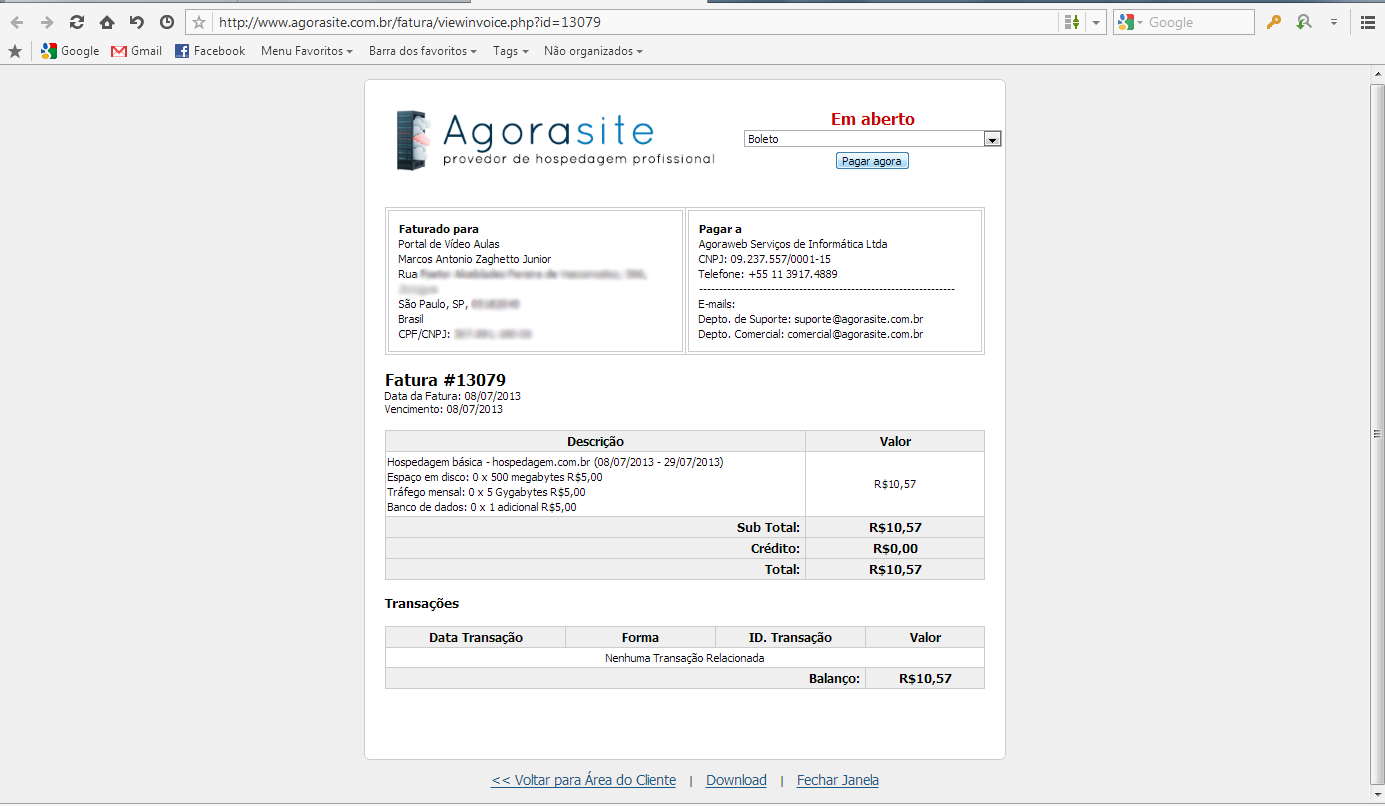The width and height of the screenshot is (1385, 806).
Task: Click the Fechar Janela link
Action: pyautogui.click(x=838, y=780)
